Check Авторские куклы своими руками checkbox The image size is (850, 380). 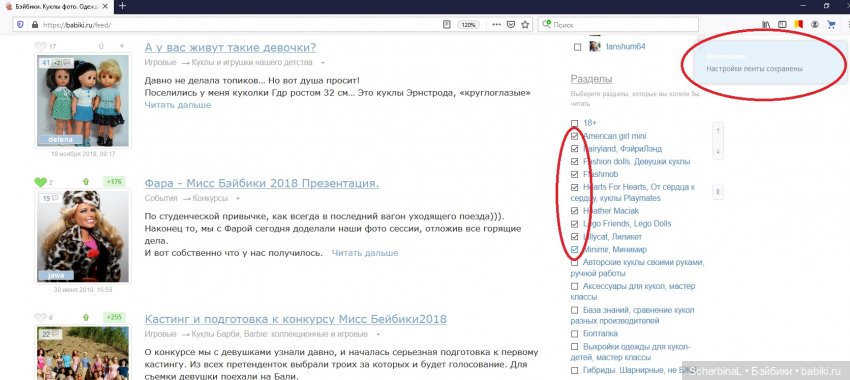tap(575, 262)
